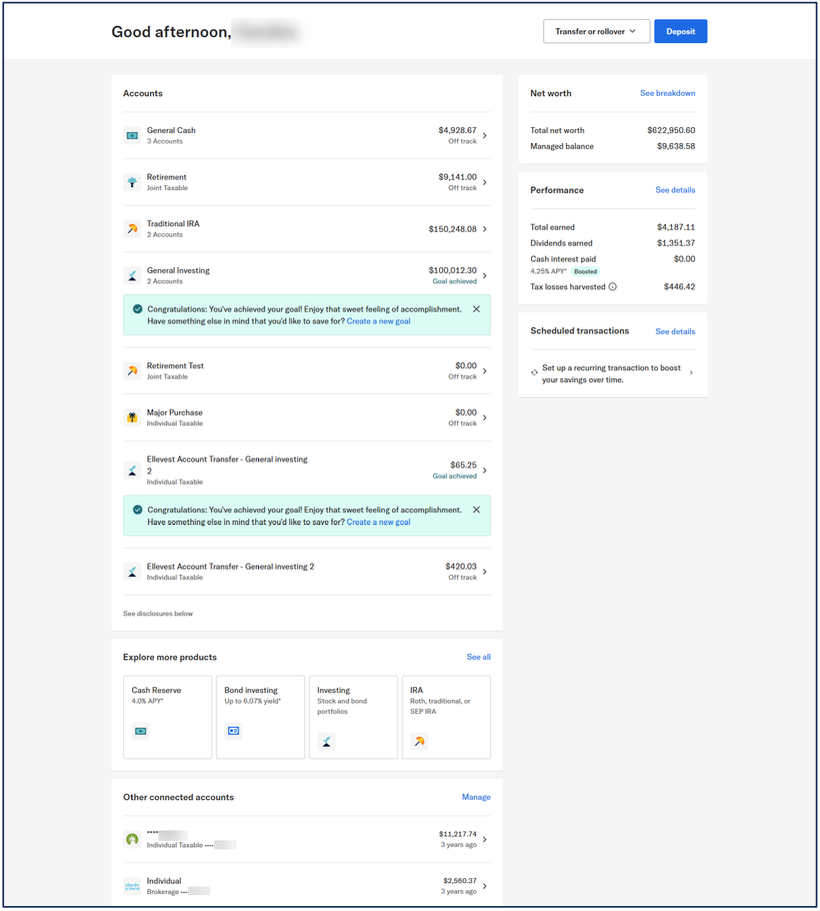Click the General Investing plant icon
The width and height of the screenshot is (820, 911).
133,275
